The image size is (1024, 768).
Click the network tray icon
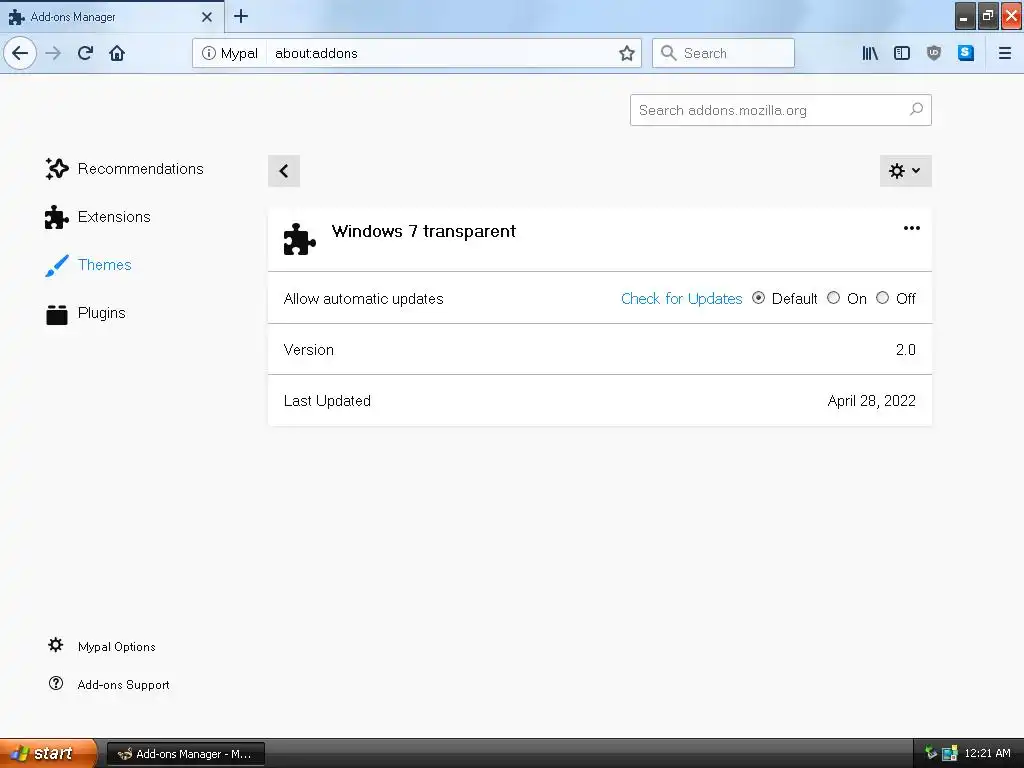coord(950,754)
